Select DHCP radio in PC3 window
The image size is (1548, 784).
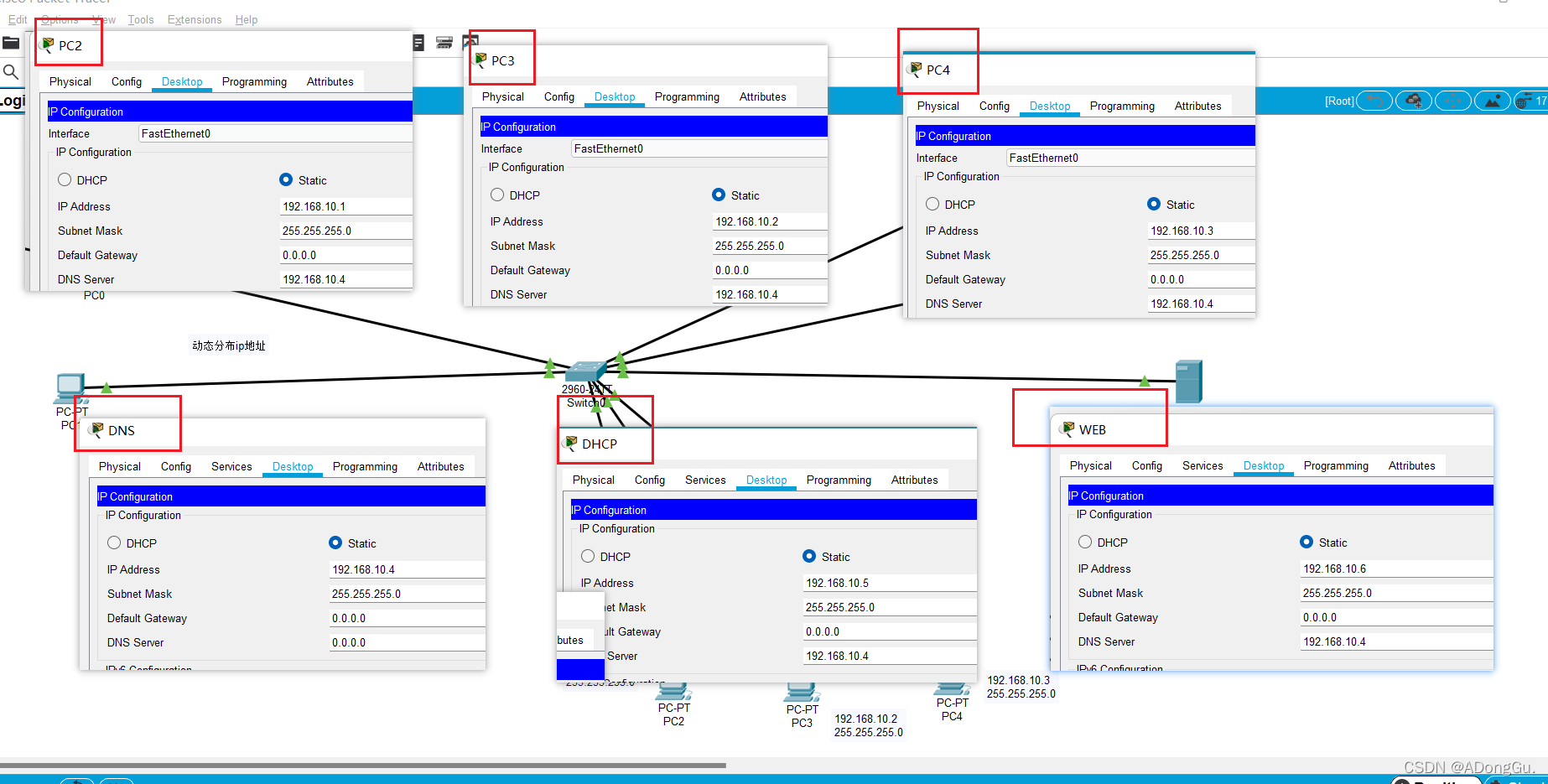point(497,195)
